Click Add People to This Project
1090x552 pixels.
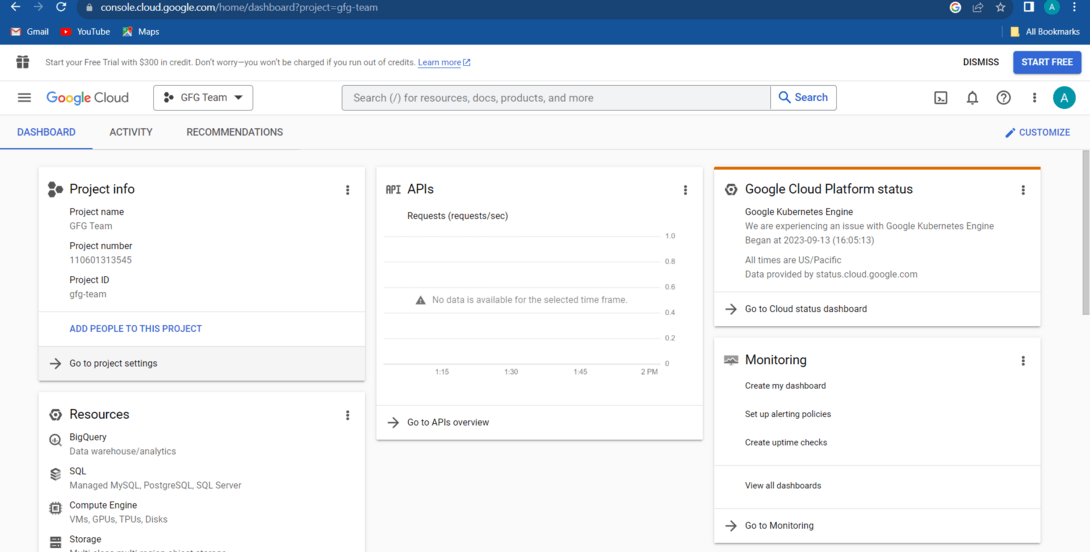[x=135, y=328]
